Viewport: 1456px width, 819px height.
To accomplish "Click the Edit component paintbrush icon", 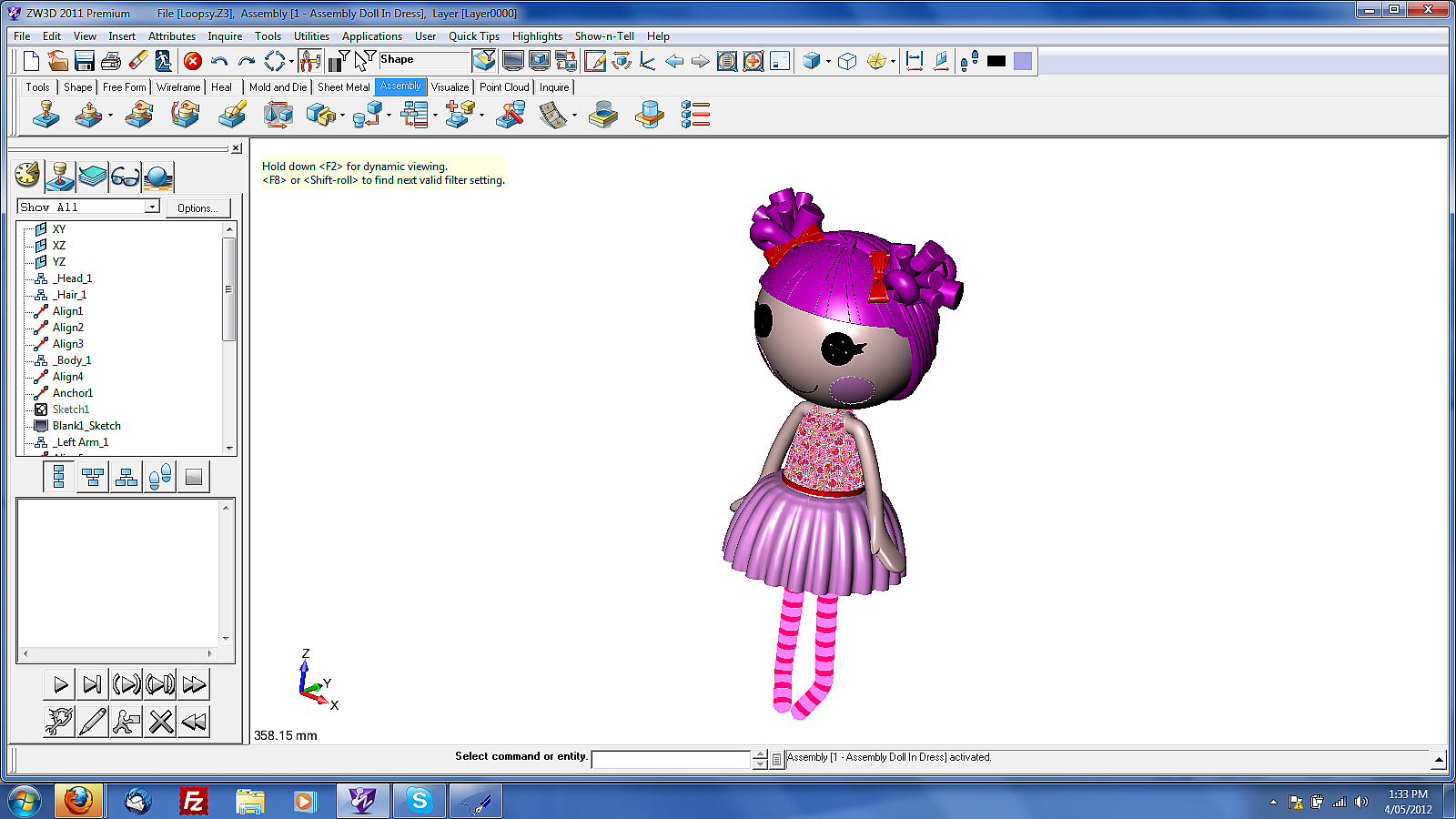I will pos(232,115).
